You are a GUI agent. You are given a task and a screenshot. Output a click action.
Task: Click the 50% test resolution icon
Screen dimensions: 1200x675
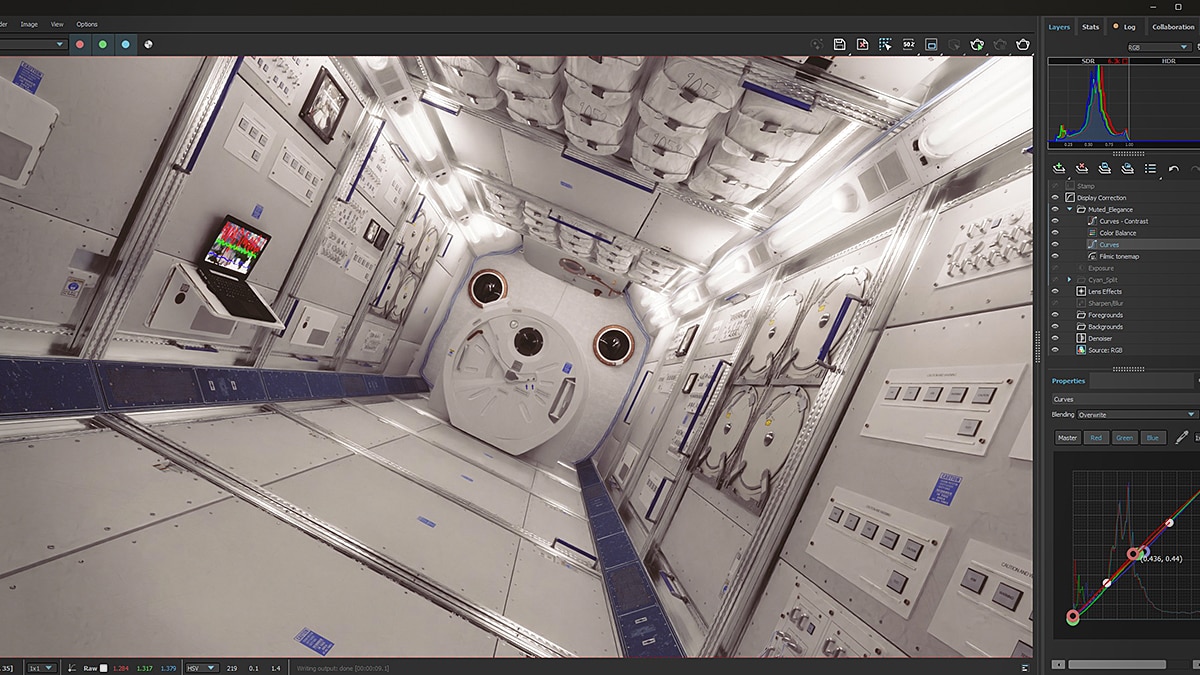tap(908, 44)
